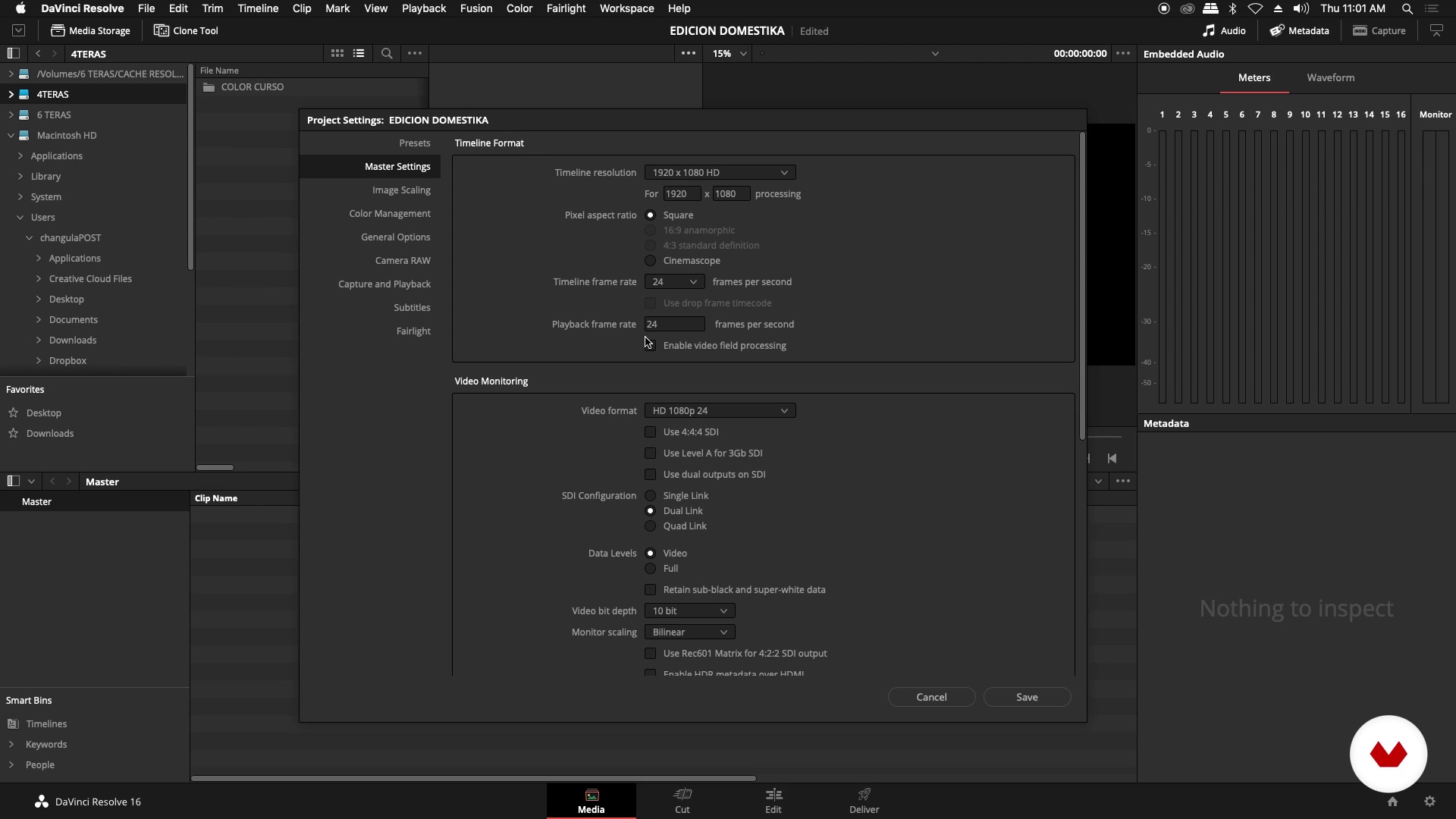Open media storage options (three dots)
This screenshot has width=1456, height=819.
tap(415, 53)
